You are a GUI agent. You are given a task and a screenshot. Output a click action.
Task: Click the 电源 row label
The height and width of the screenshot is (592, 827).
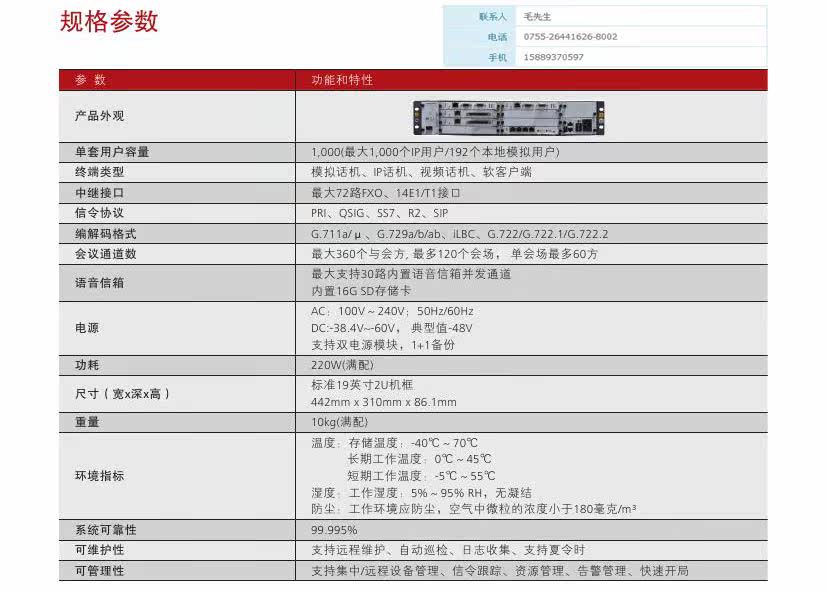tap(86, 328)
